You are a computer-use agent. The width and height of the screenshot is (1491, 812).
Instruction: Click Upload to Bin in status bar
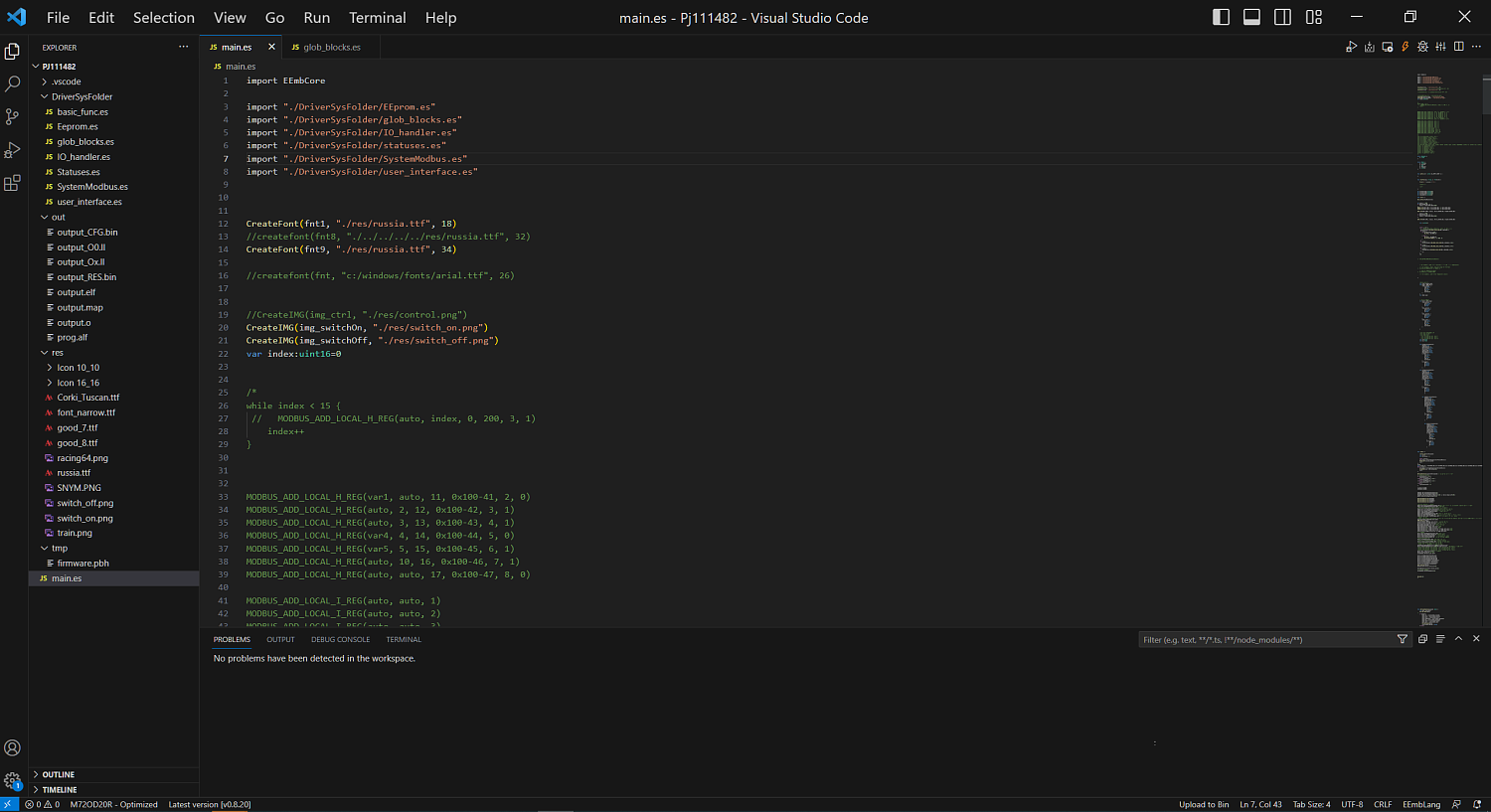click(1203, 804)
